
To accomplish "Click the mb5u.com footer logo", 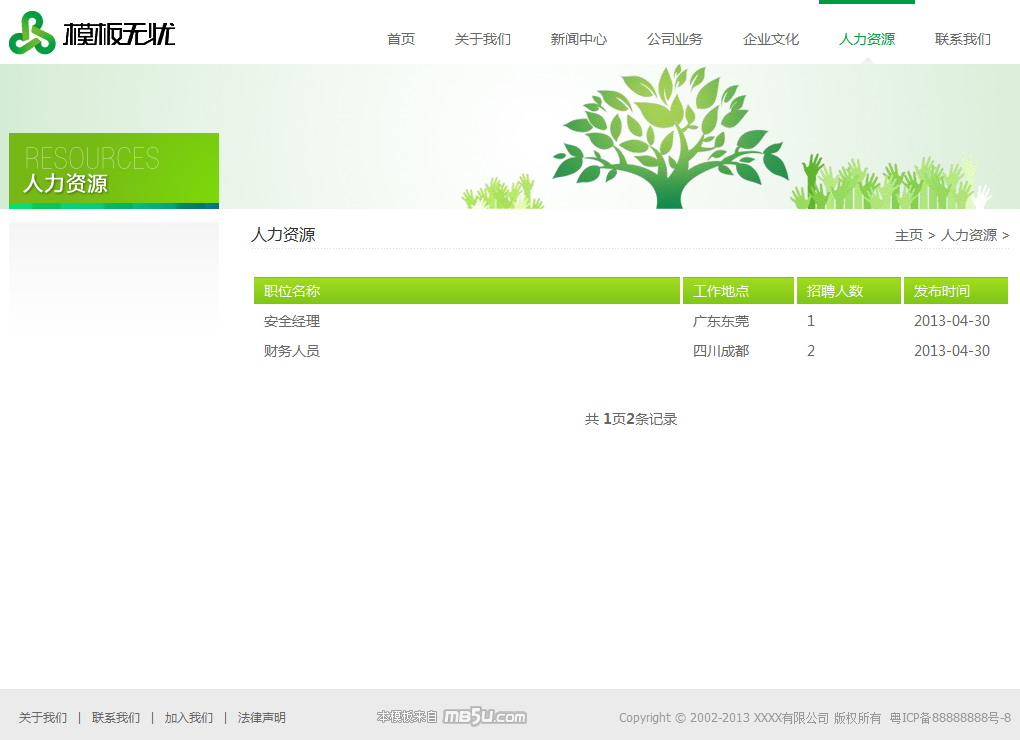I will [x=484, y=717].
